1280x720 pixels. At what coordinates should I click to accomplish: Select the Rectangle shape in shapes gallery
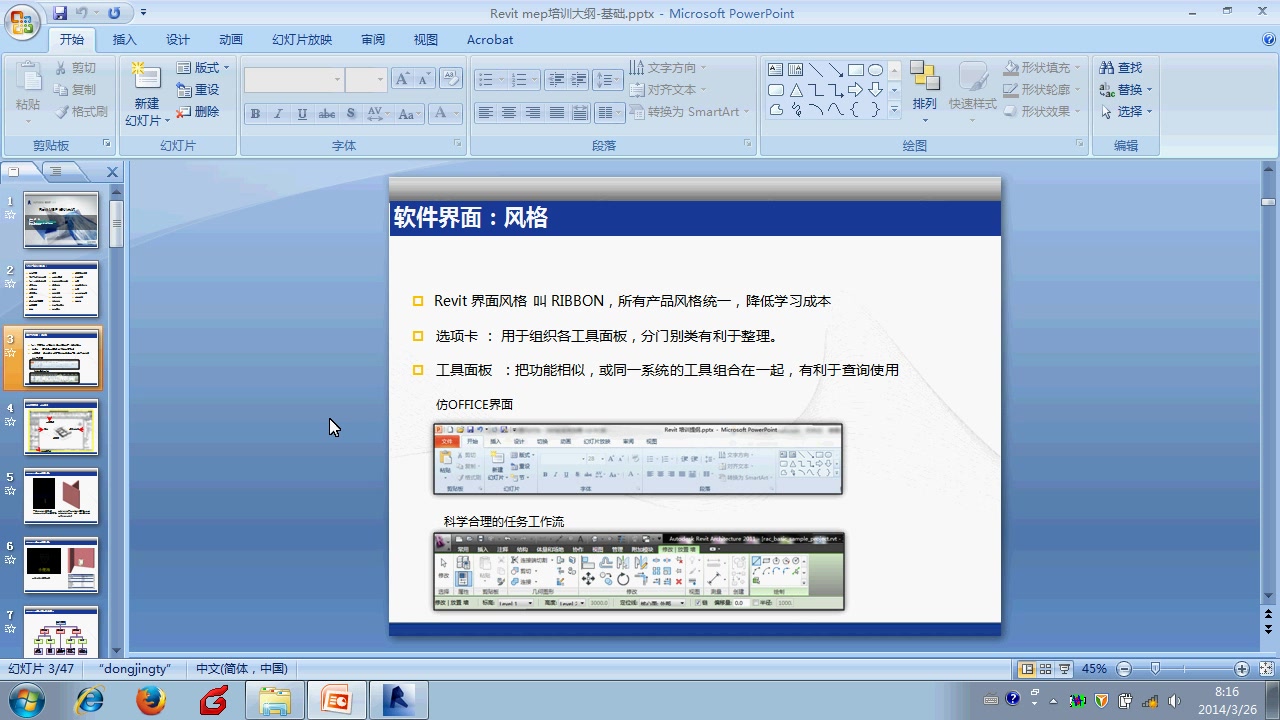tap(856, 70)
